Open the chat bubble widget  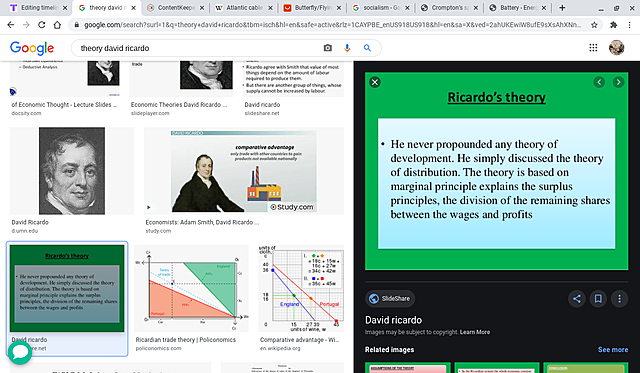[19, 352]
